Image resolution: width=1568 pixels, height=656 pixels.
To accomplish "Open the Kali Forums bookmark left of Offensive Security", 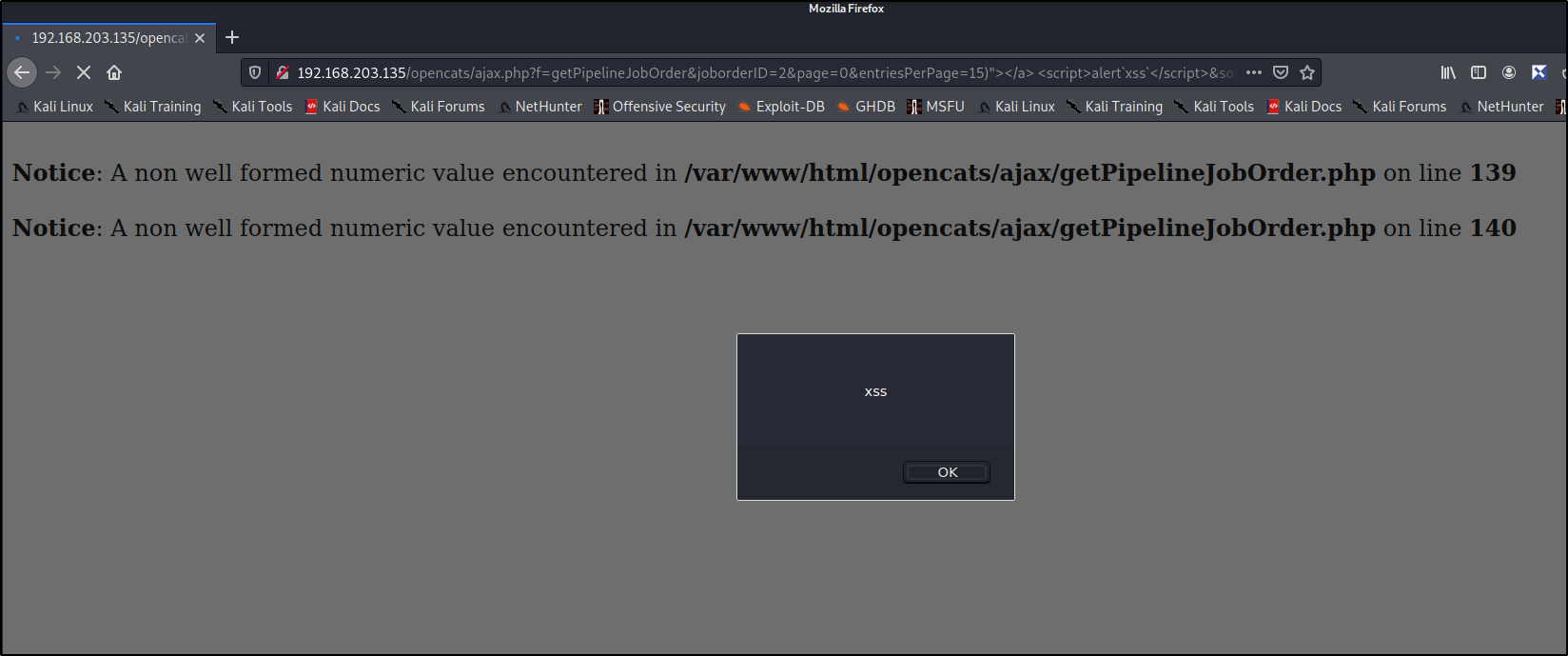I will click(x=438, y=107).
